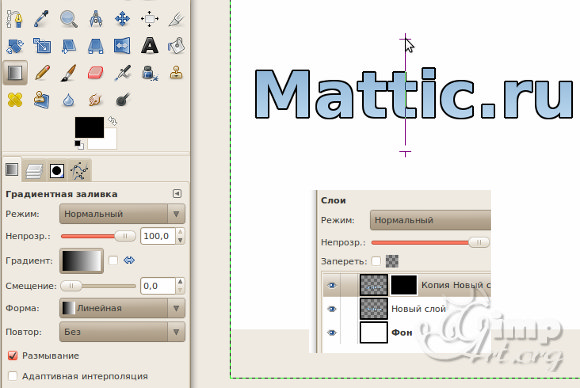Switch to the Tool Options tab
Viewport: 580px width, 388px height.
click(12, 170)
